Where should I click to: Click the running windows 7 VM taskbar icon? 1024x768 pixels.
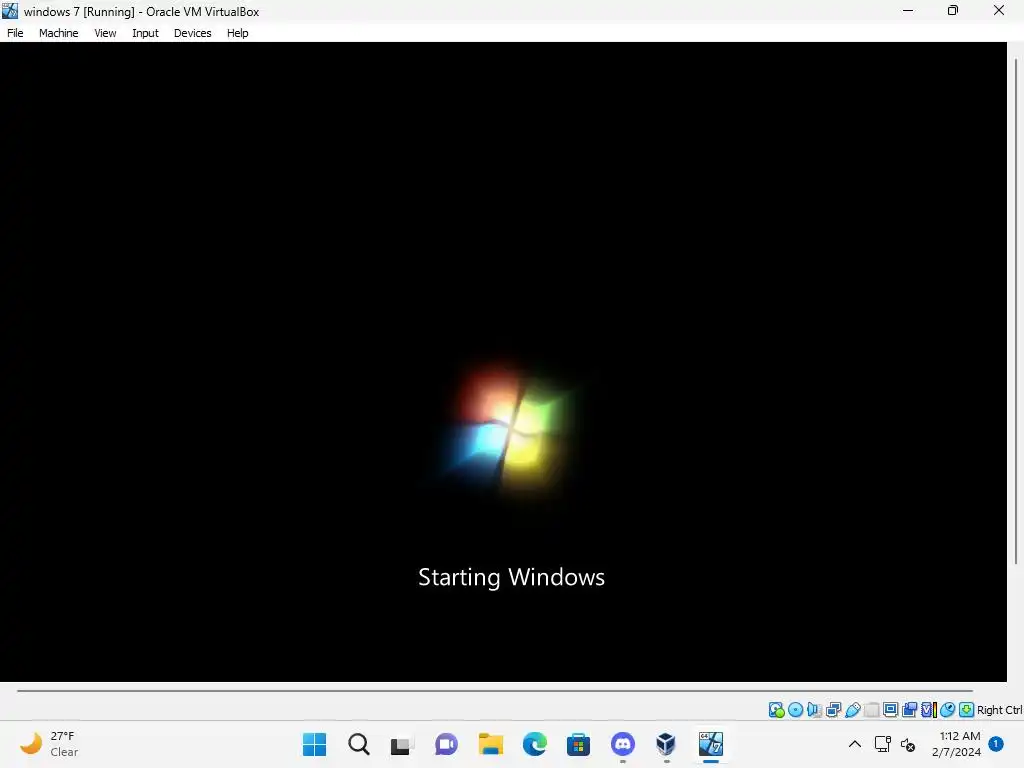coord(711,744)
